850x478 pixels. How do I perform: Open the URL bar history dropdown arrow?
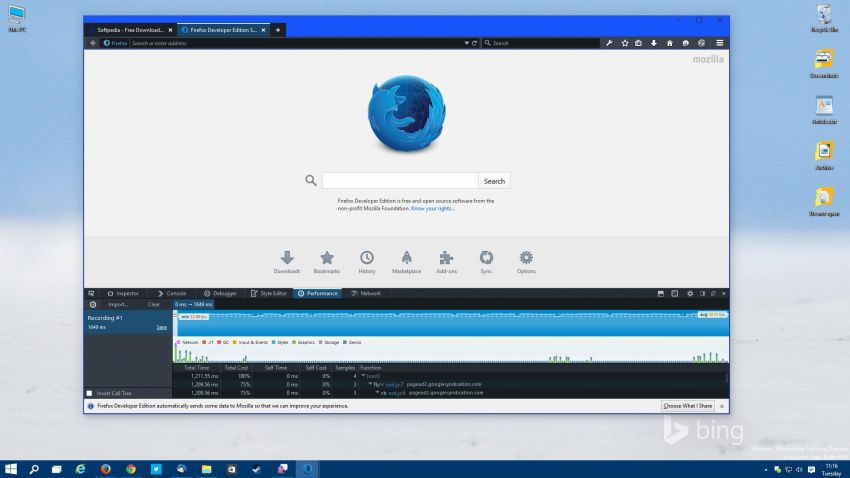click(x=466, y=43)
